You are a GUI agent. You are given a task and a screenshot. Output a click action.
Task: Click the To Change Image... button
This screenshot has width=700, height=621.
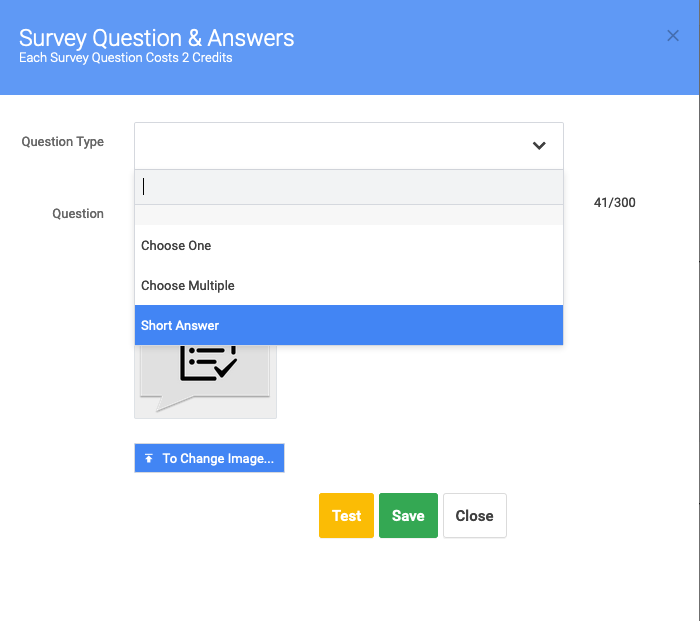[x=209, y=458]
